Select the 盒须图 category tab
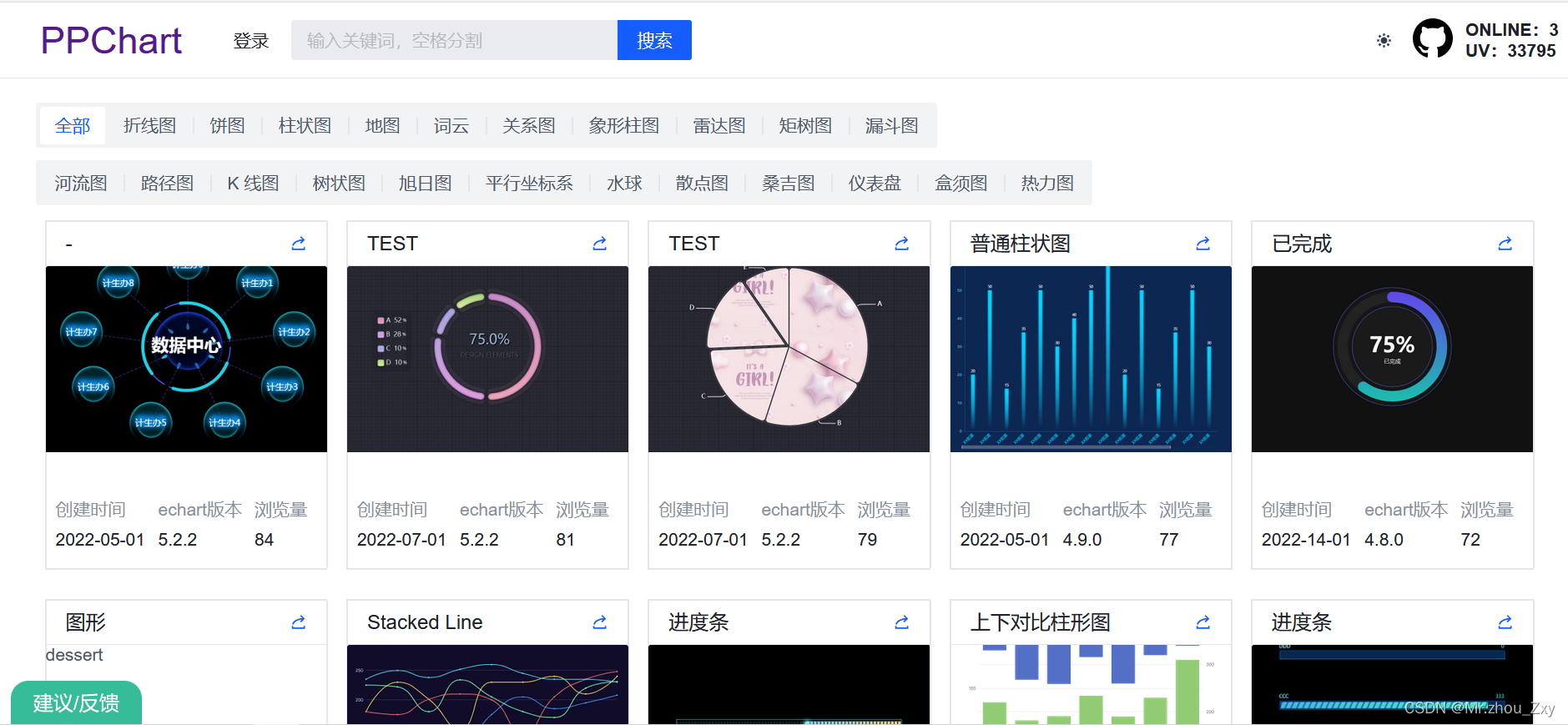This screenshot has height=725, width=1568. point(961,183)
